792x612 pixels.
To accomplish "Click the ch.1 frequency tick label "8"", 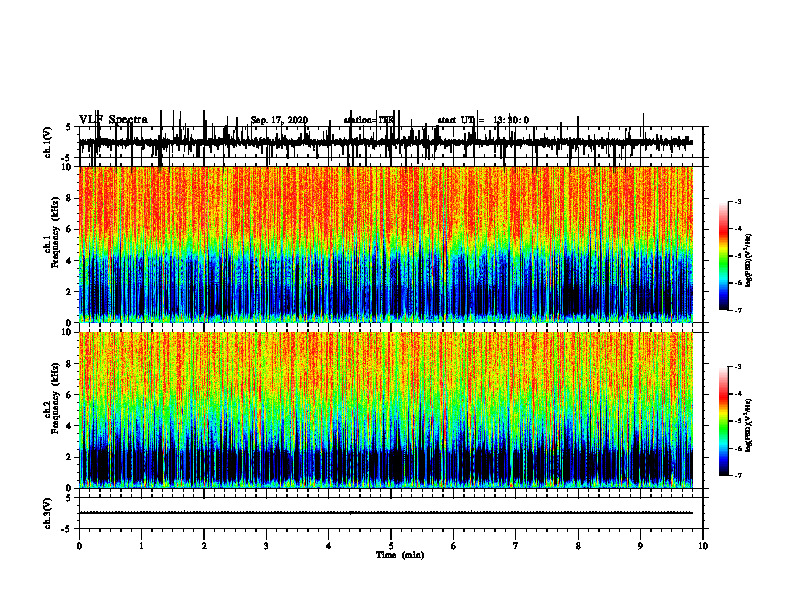I will pos(69,198).
